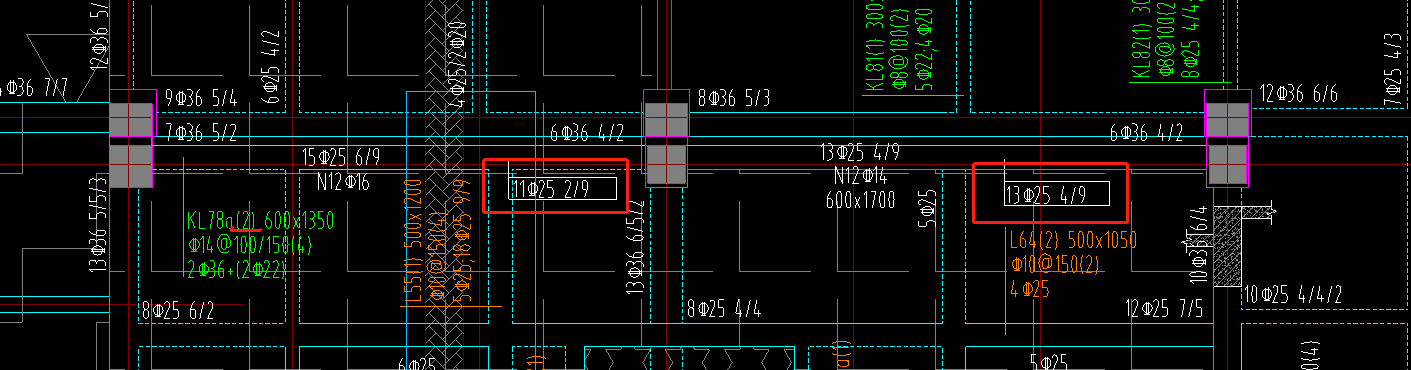
Task: Select green KL78a(2) 600x1350 beam label
Action: coord(260,221)
